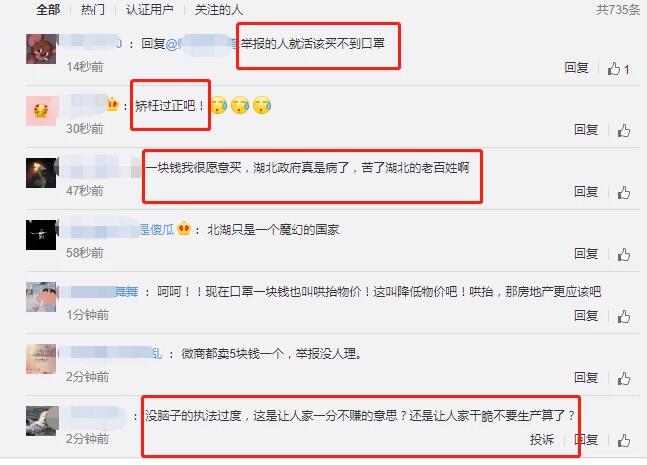
Task: Like the 湖北政府 comment from 47秒前
Action: pos(623,192)
